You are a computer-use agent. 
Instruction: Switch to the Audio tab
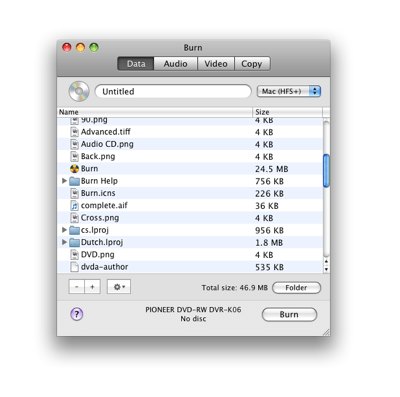pyautogui.click(x=175, y=64)
